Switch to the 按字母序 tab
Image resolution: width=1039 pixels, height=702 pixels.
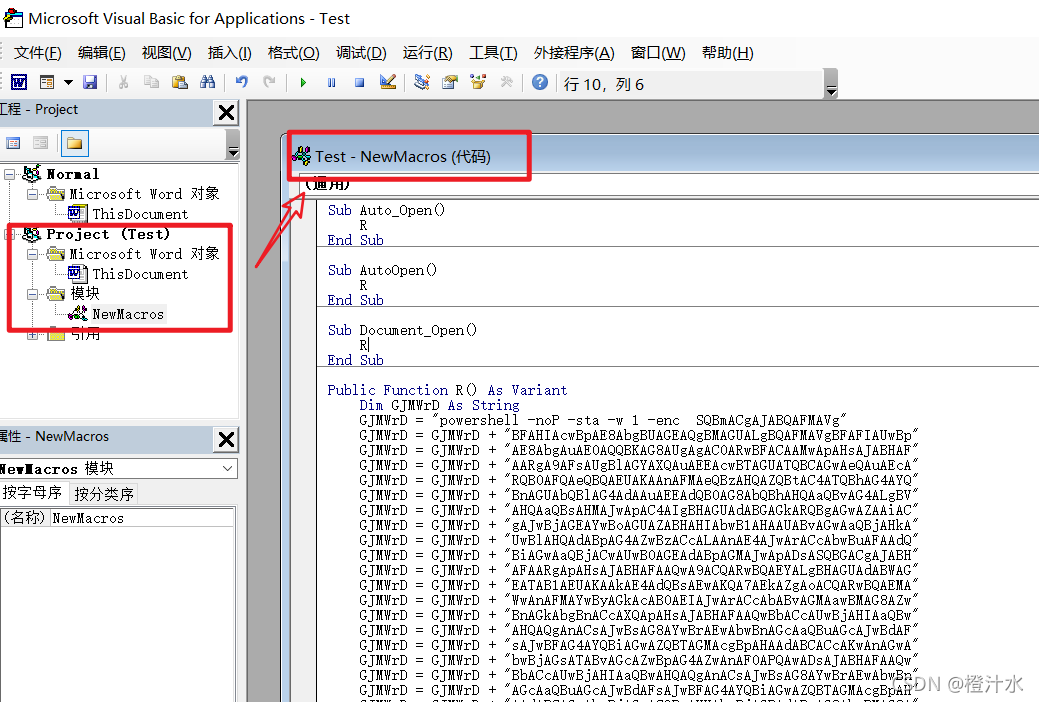[x=32, y=493]
